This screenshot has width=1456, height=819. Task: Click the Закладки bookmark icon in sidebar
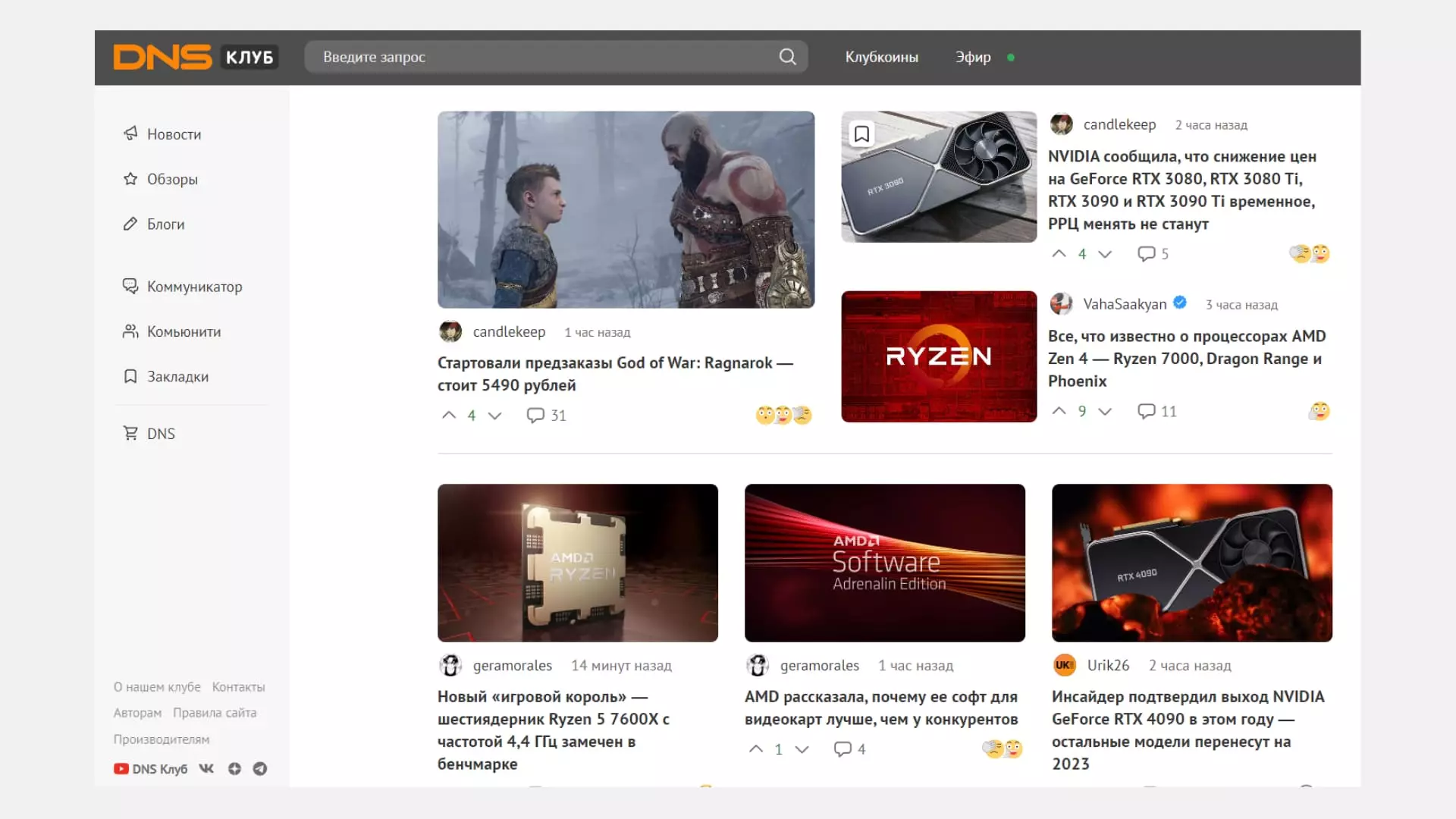(130, 376)
